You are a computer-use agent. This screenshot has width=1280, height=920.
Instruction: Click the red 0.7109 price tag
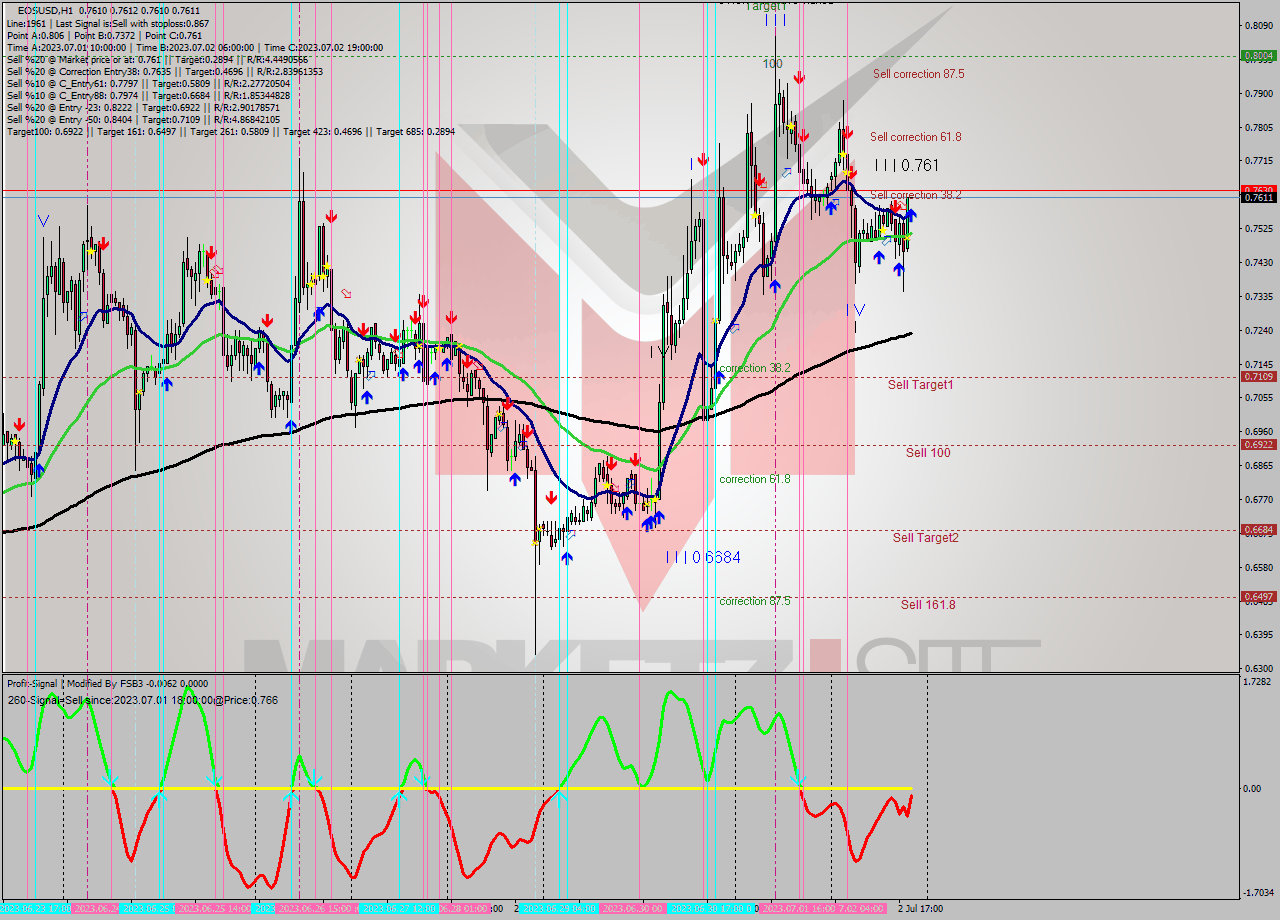[x=1258, y=377]
